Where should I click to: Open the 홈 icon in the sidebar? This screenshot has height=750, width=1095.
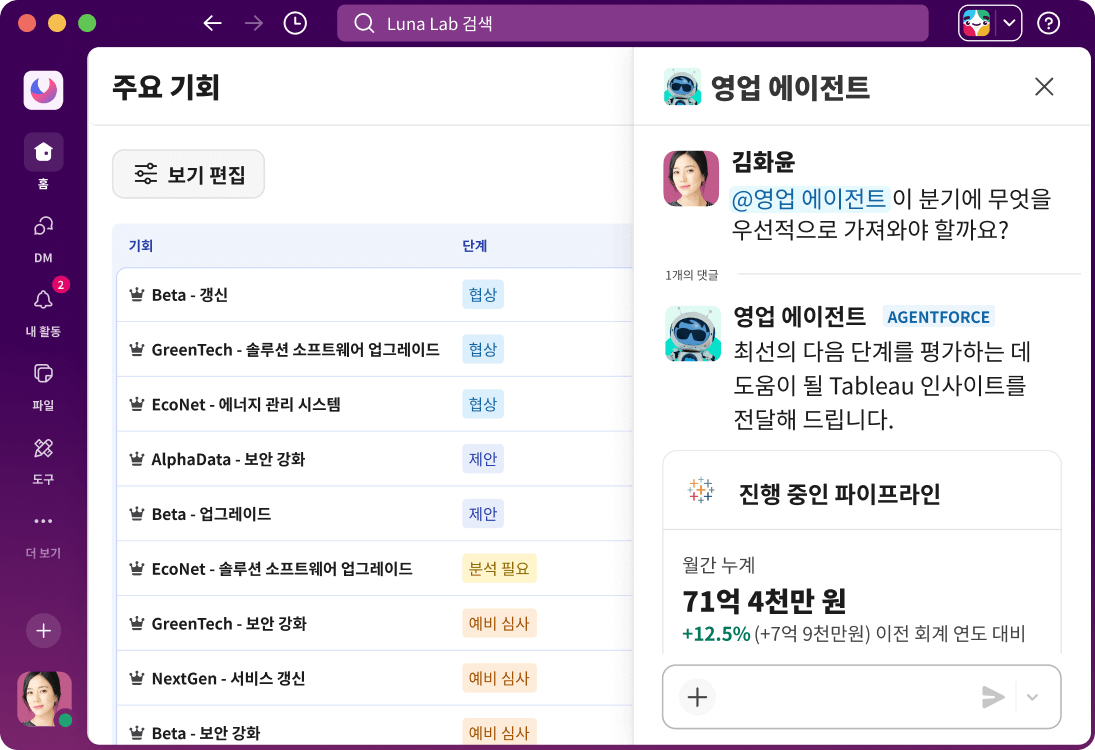[x=42, y=151]
